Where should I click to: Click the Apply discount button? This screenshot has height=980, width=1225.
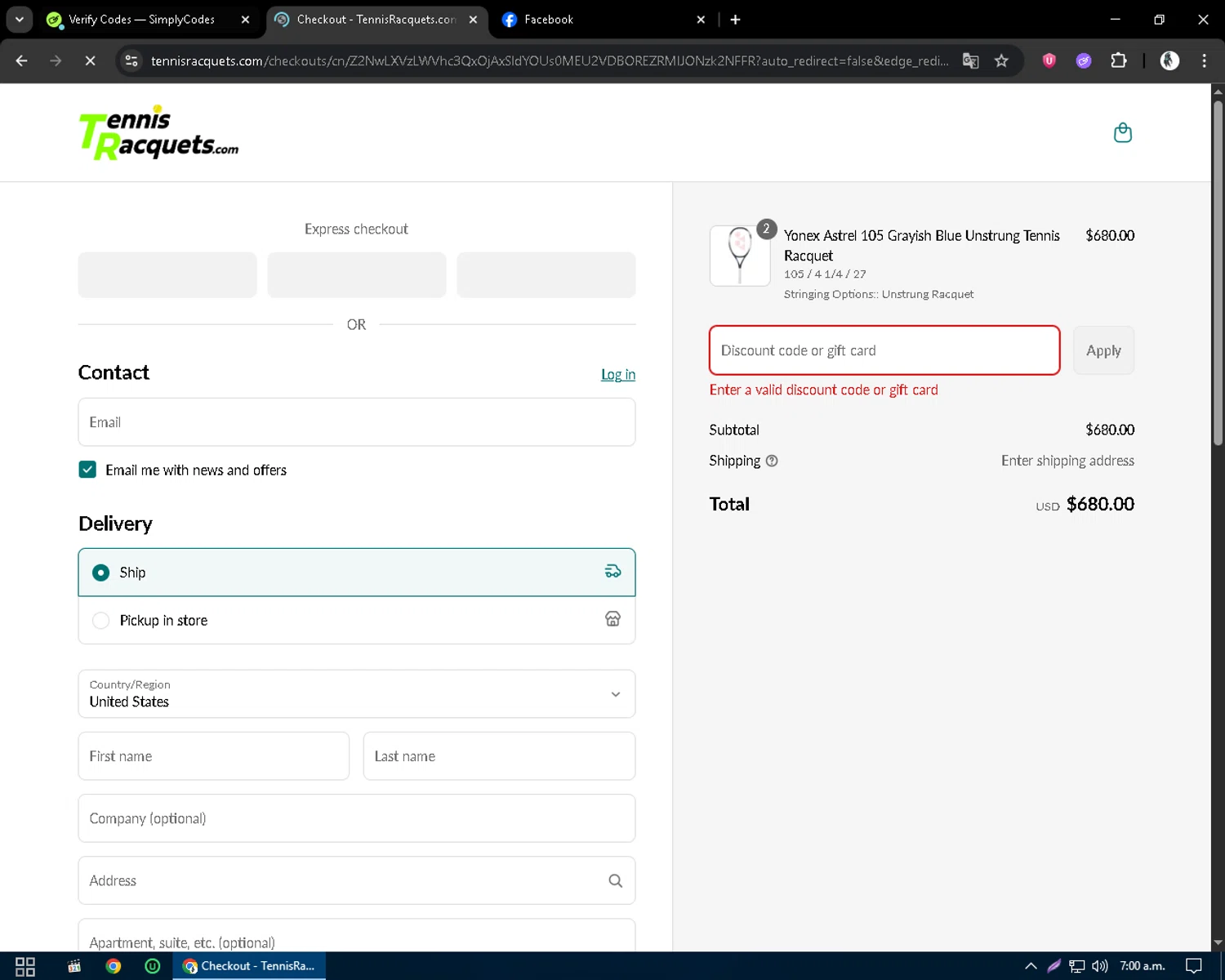[x=1103, y=350]
